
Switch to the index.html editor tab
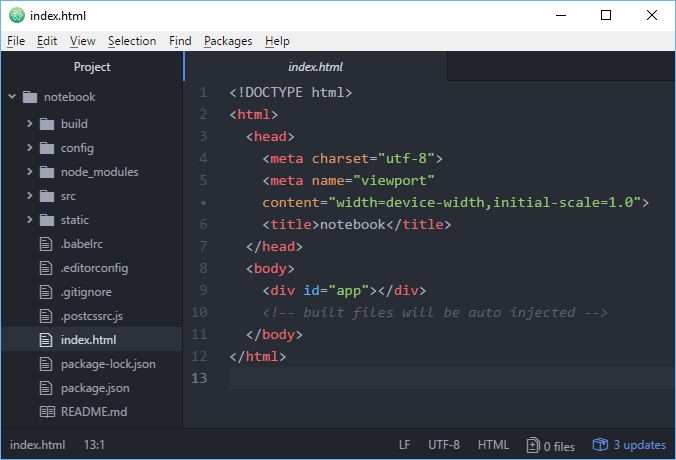coord(315,67)
